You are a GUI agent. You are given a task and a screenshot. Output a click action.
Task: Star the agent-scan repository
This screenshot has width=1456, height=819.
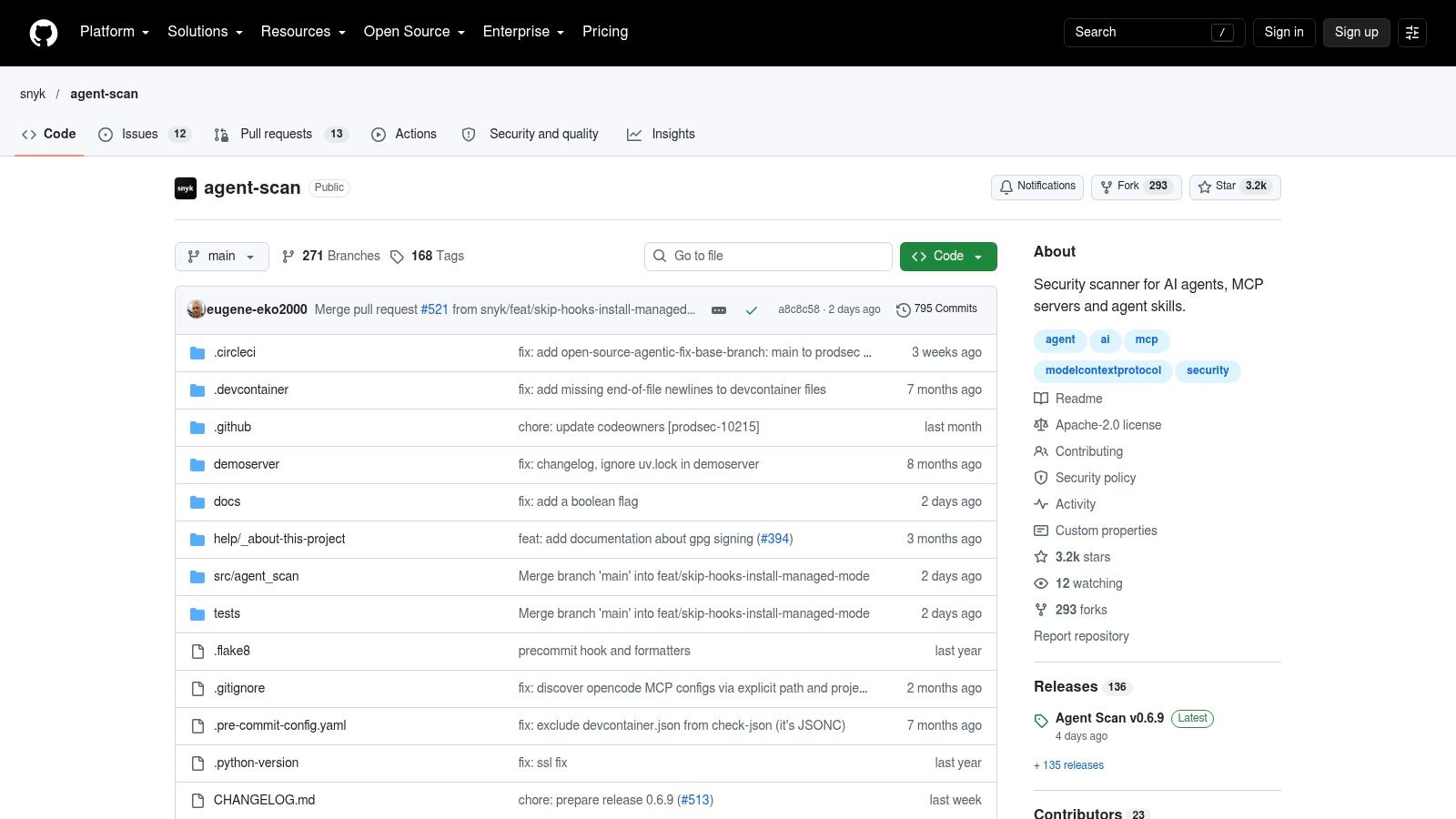(x=1235, y=187)
